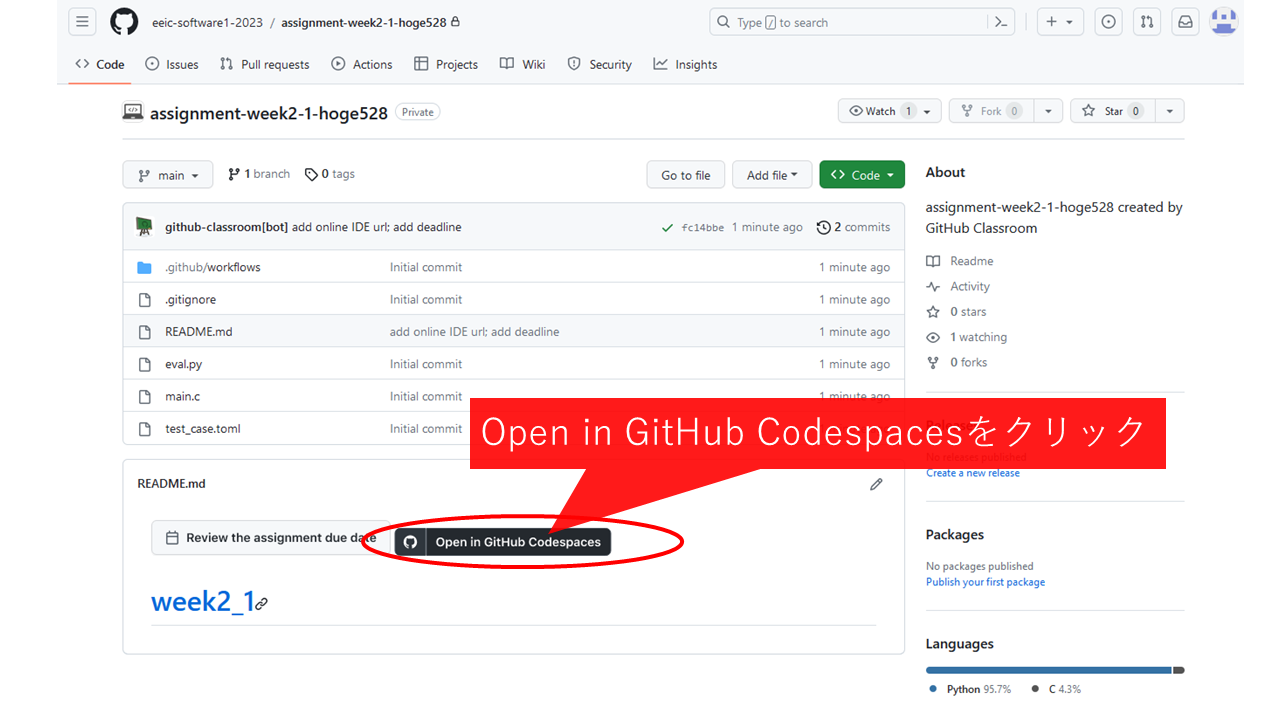Image resolution: width=1280 pixels, height=720 pixels.
Task: Click Open in GitHub Codespaces button
Action: (504, 542)
